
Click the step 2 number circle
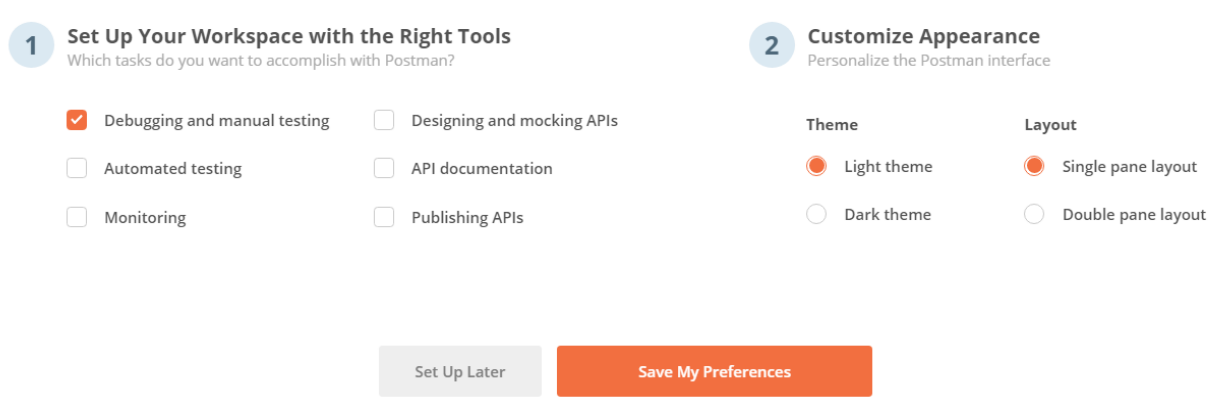pyautogui.click(x=772, y=46)
